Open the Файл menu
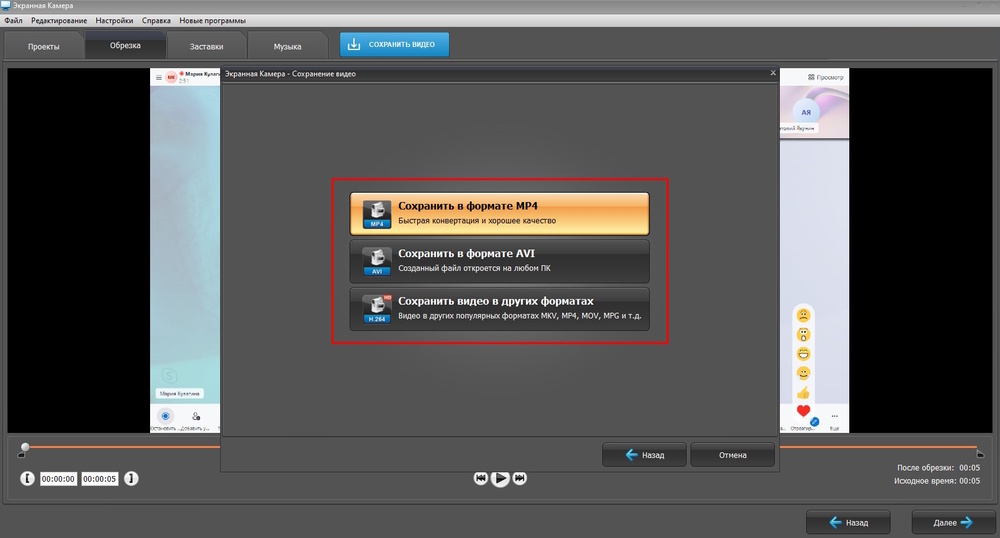 point(13,20)
